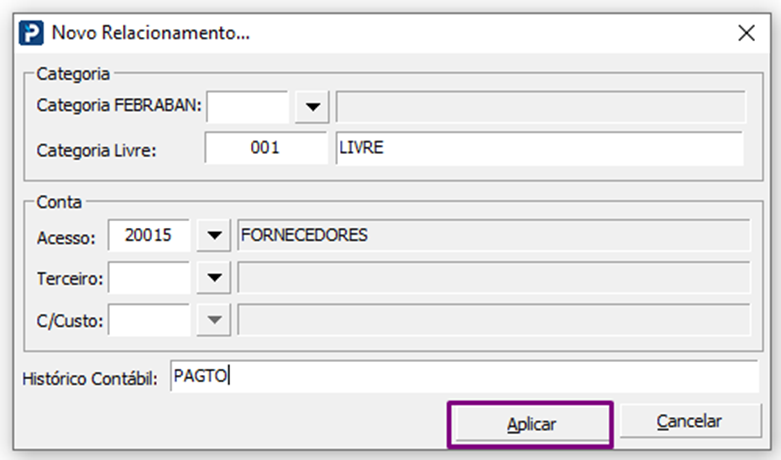Click the LIVRE description text field

tap(540, 148)
